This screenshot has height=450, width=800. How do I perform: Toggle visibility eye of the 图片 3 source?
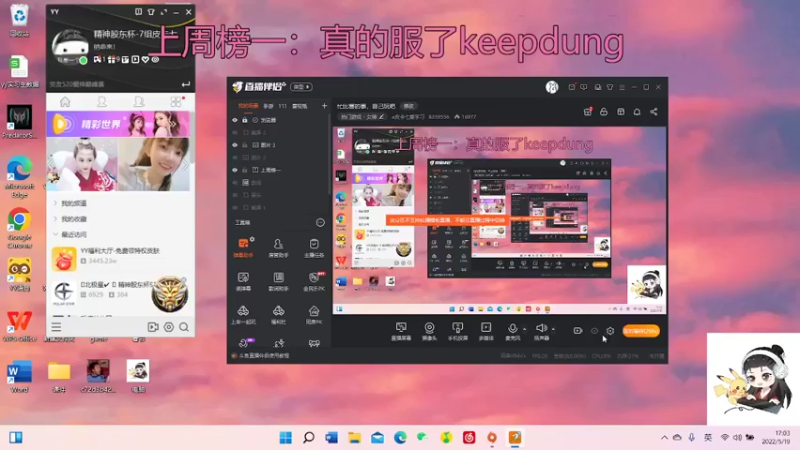[235, 145]
